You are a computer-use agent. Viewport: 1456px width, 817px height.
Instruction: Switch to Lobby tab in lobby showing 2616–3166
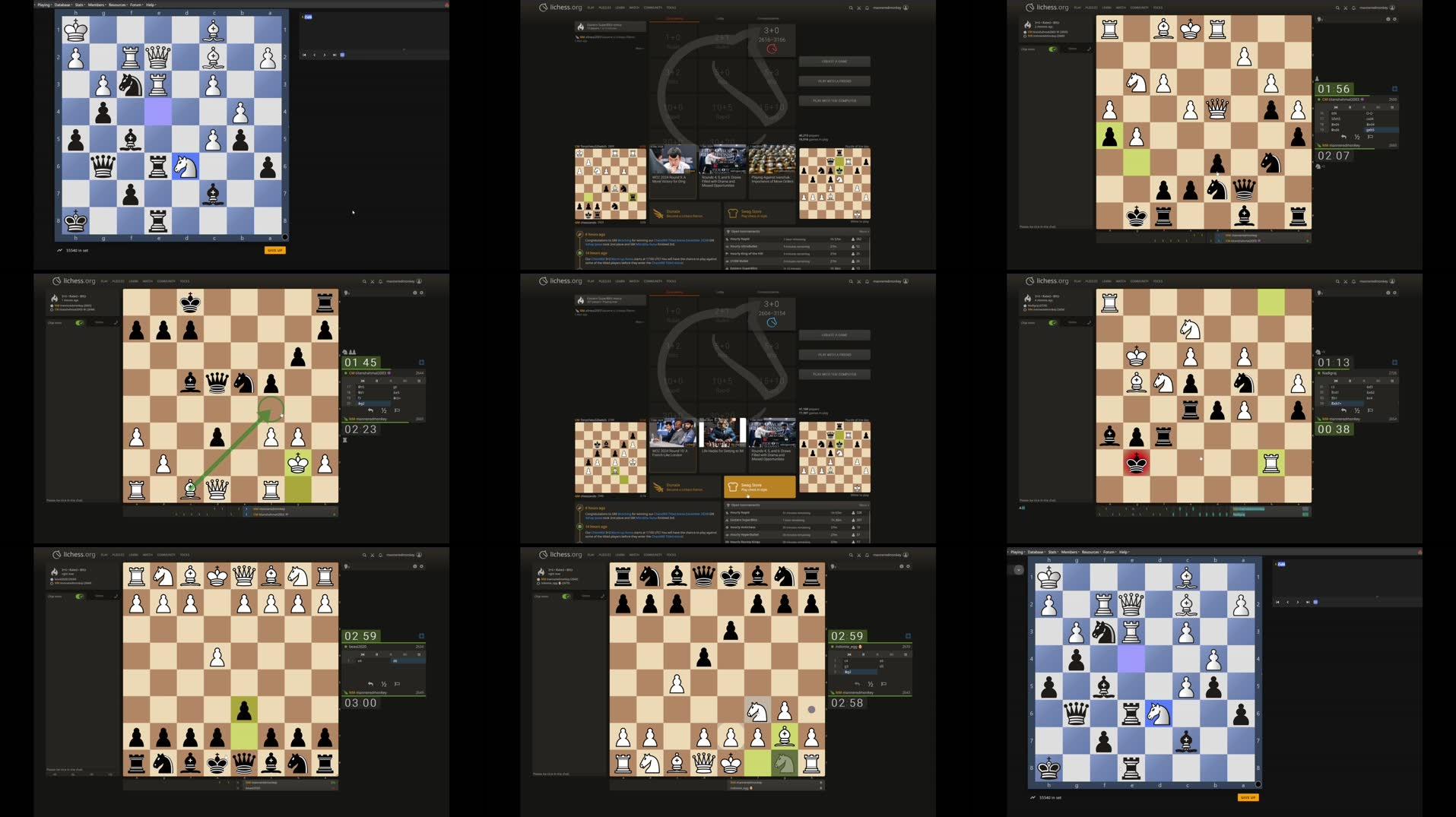719,18
